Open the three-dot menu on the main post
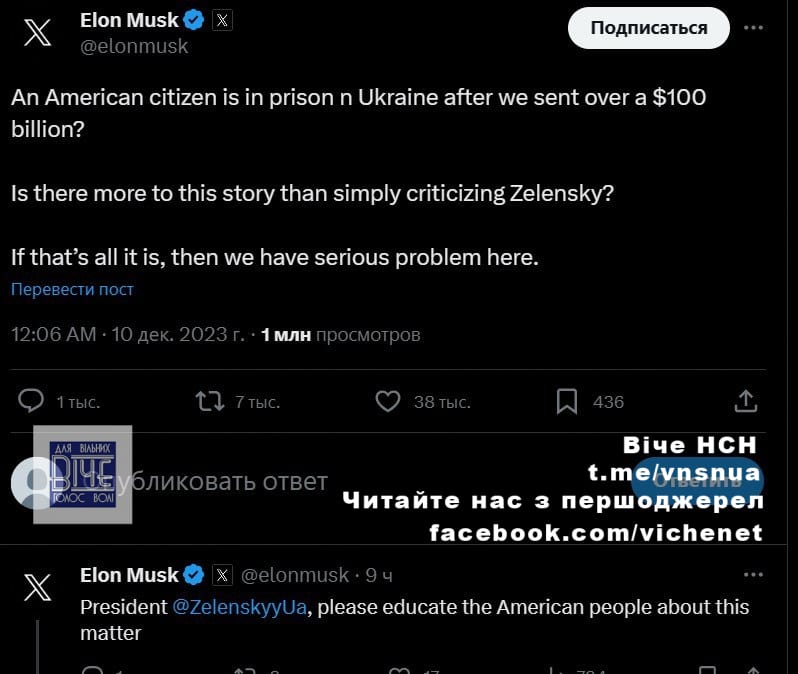 click(x=753, y=28)
